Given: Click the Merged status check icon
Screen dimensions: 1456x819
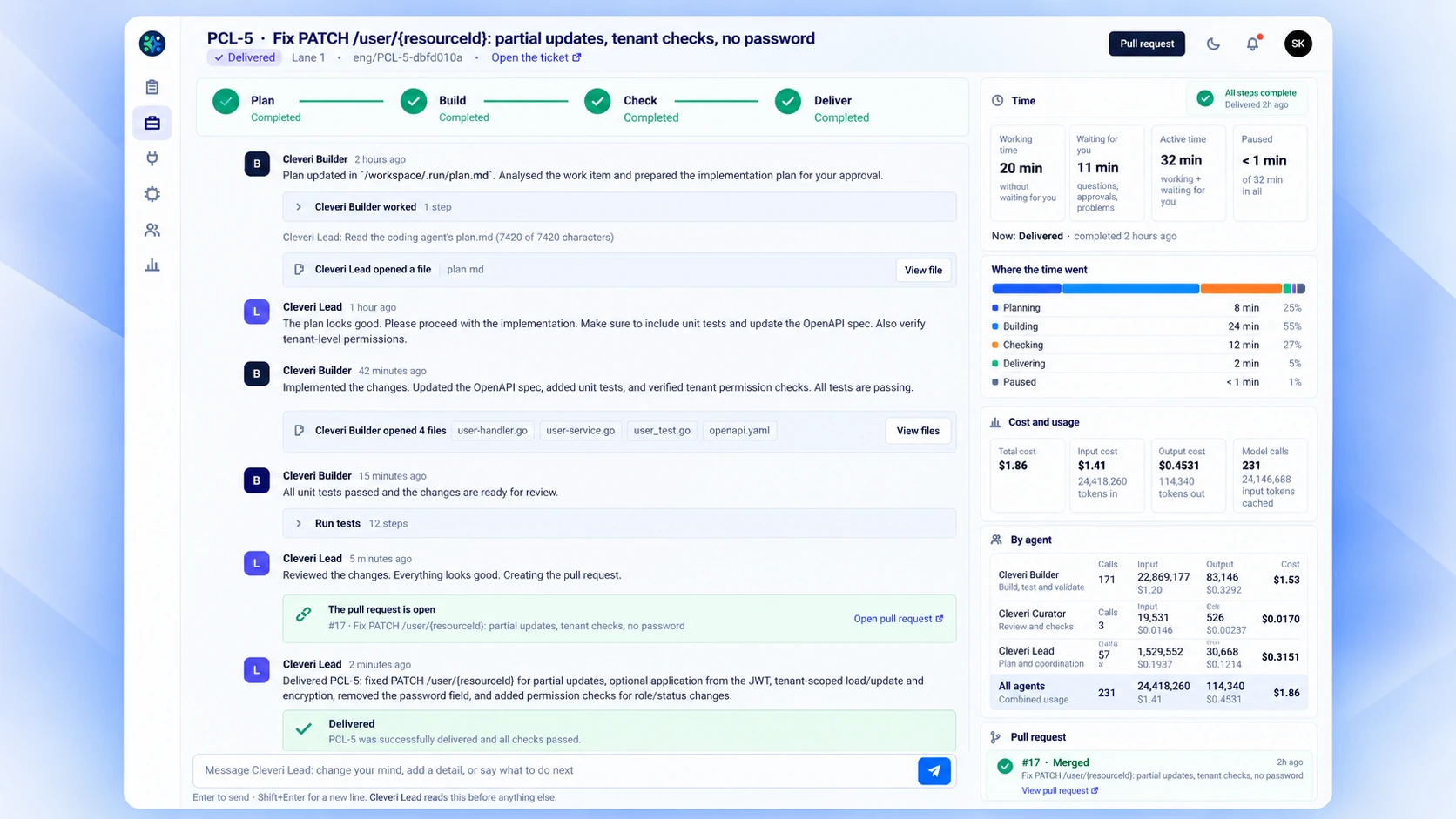Looking at the screenshot, I should (1005, 766).
